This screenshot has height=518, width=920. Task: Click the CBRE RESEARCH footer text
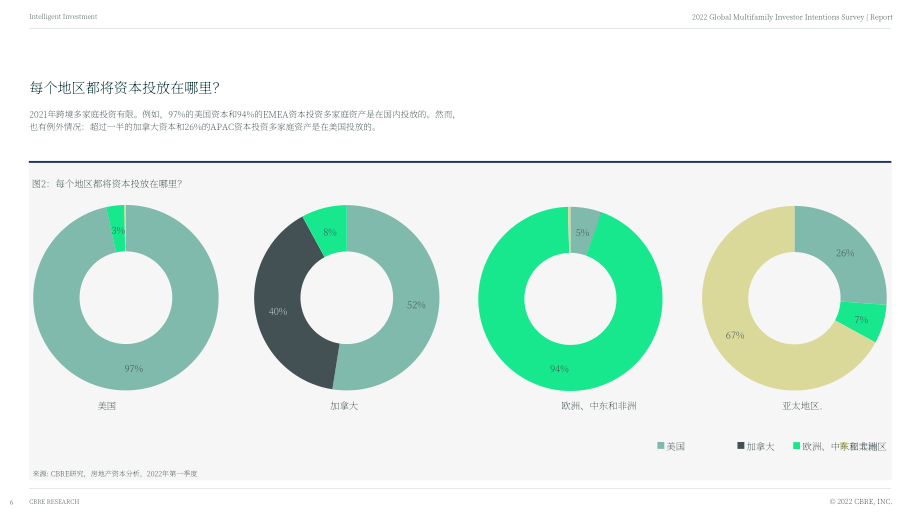coord(54,502)
